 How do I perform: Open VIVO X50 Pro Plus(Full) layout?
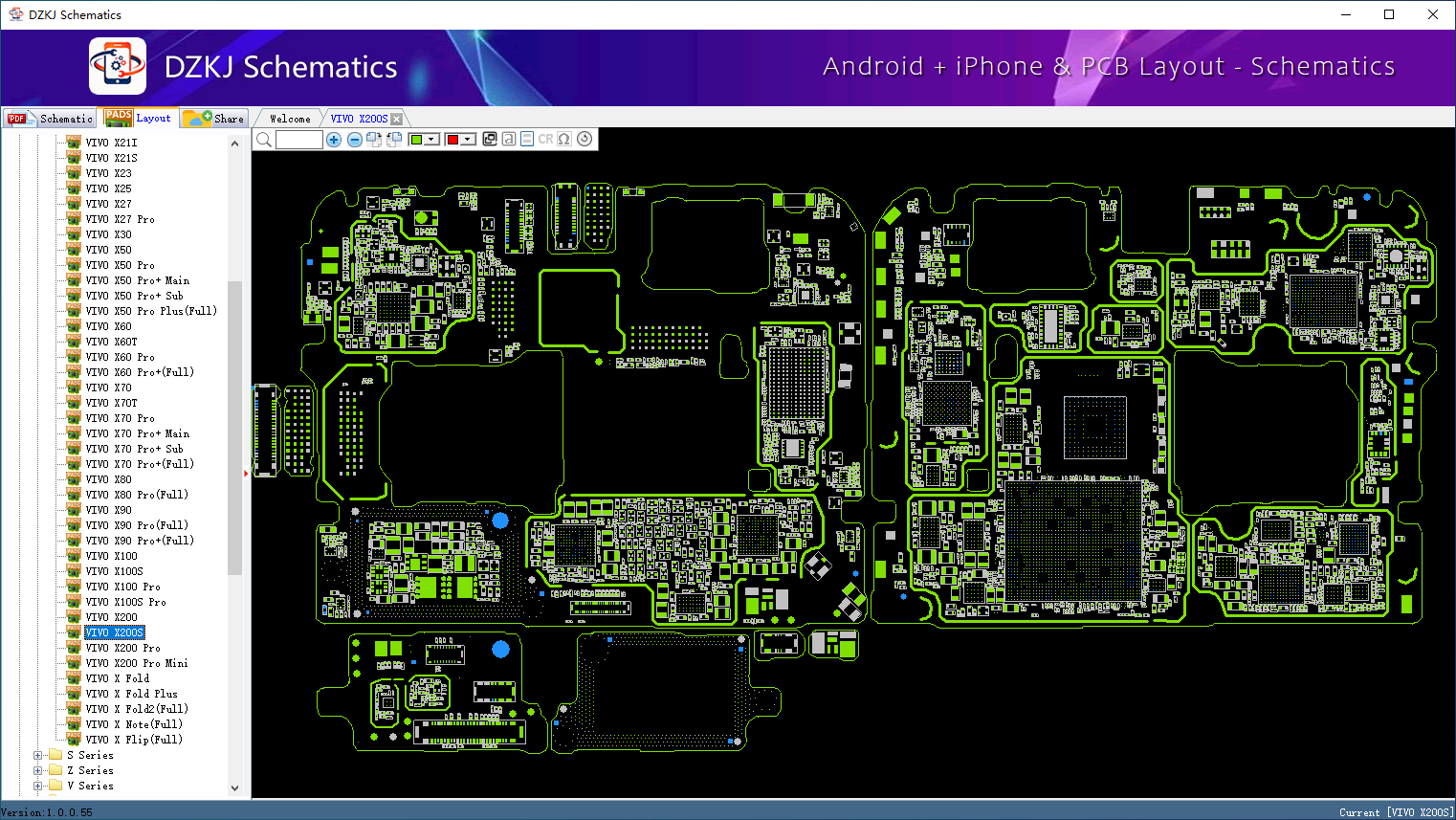point(151,311)
